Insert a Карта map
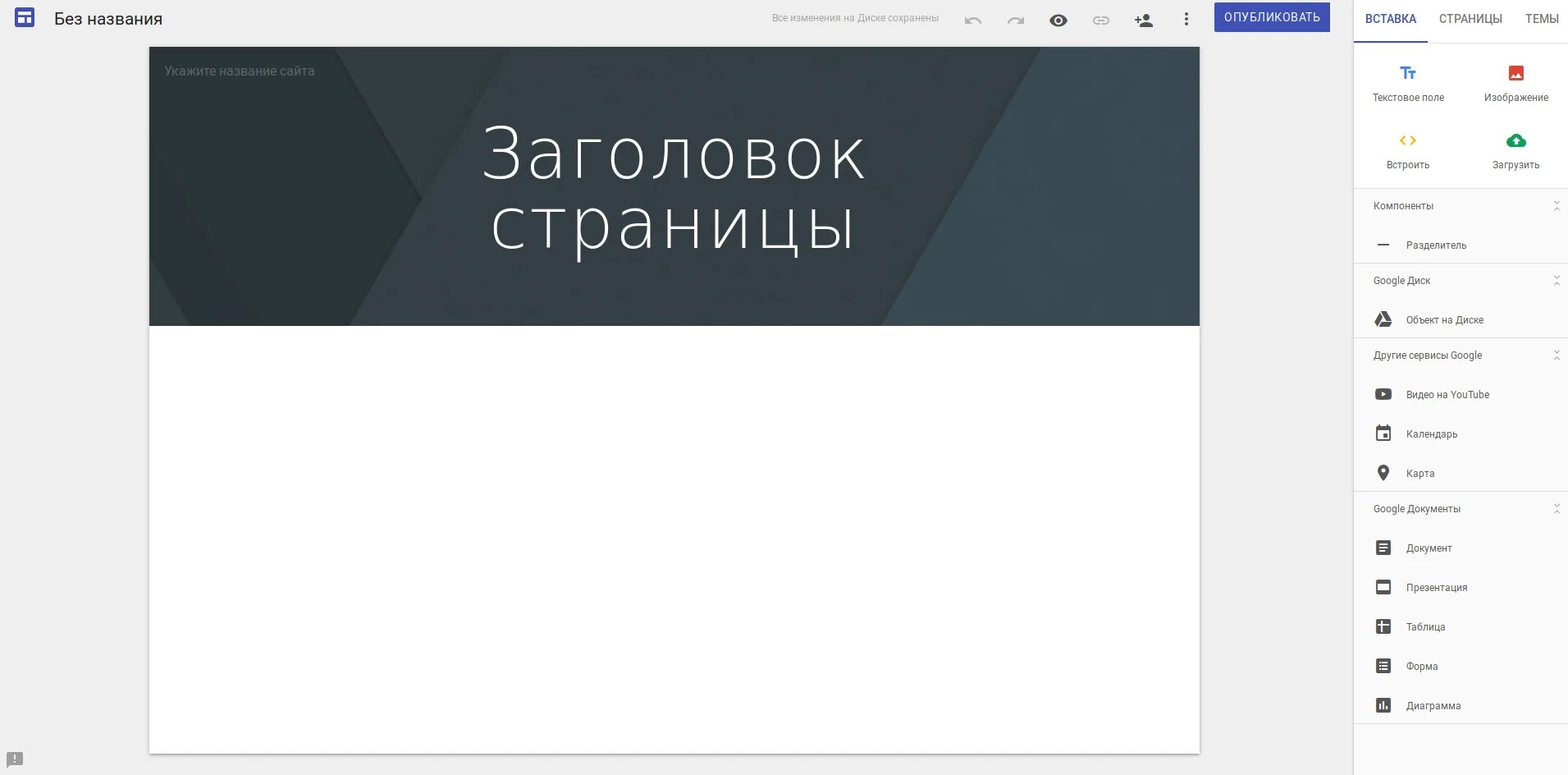The image size is (1568, 775). click(x=1461, y=473)
